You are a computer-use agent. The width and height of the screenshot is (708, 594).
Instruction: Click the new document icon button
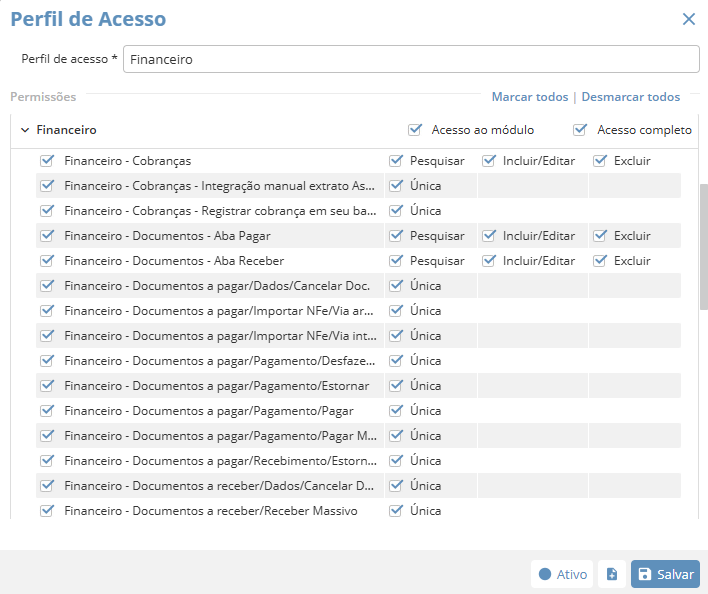point(611,574)
